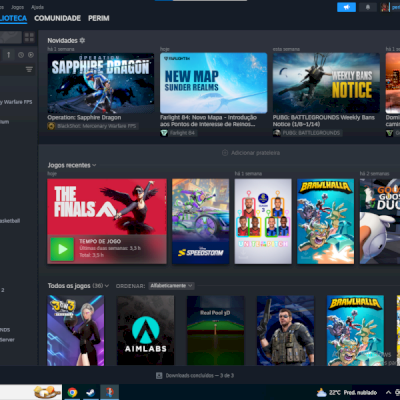Open the New Map Sunder Realms image

click(213, 83)
